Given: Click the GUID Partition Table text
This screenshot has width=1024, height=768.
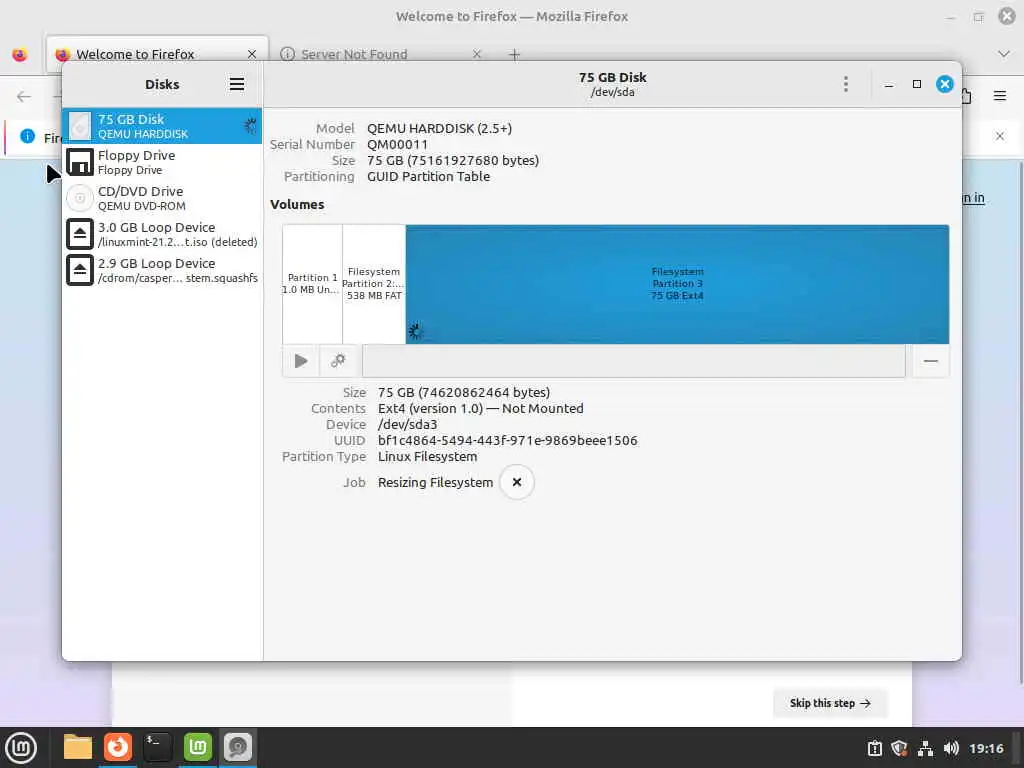Looking at the screenshot, I should [x=428, y=176].
